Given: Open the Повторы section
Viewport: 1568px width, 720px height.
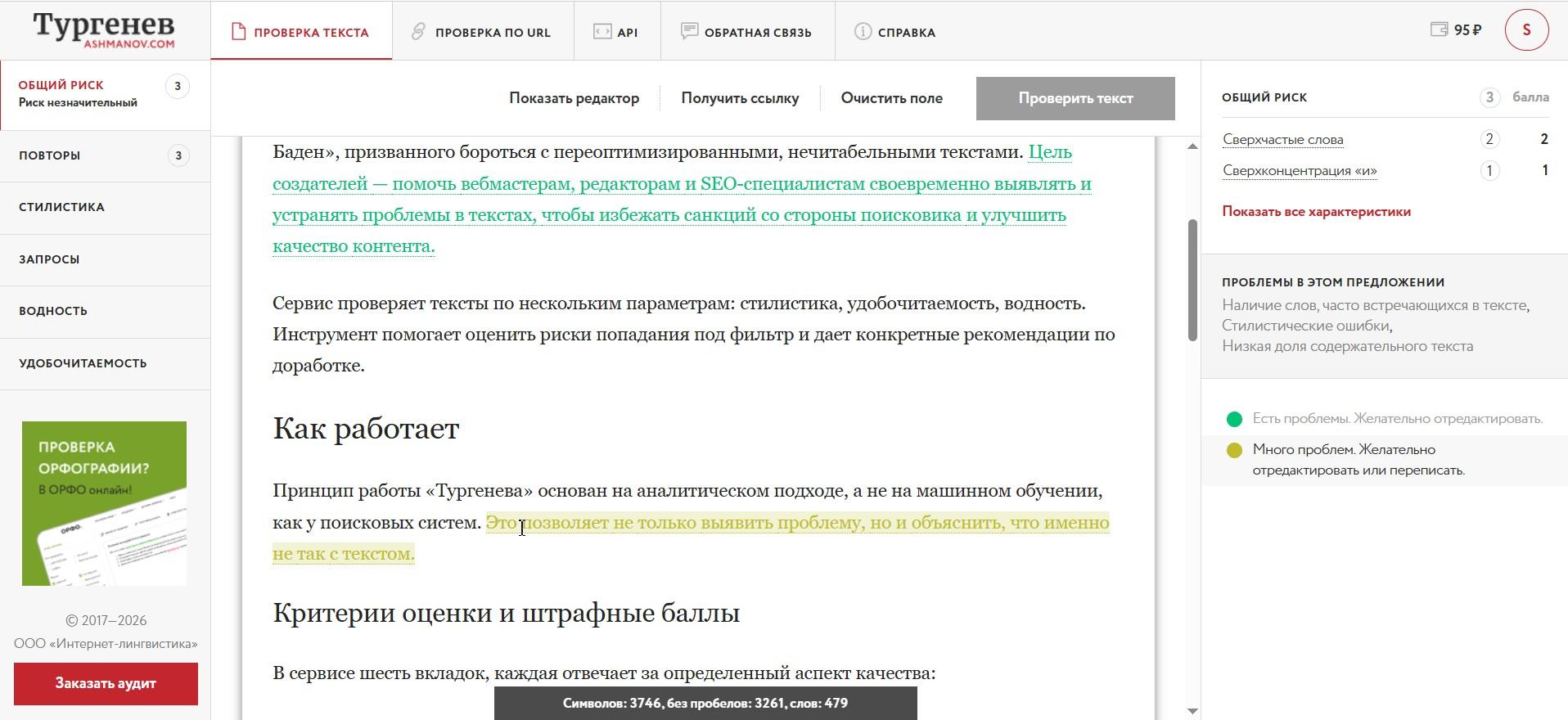Looking at the screenshot, I should pos(50,155).
